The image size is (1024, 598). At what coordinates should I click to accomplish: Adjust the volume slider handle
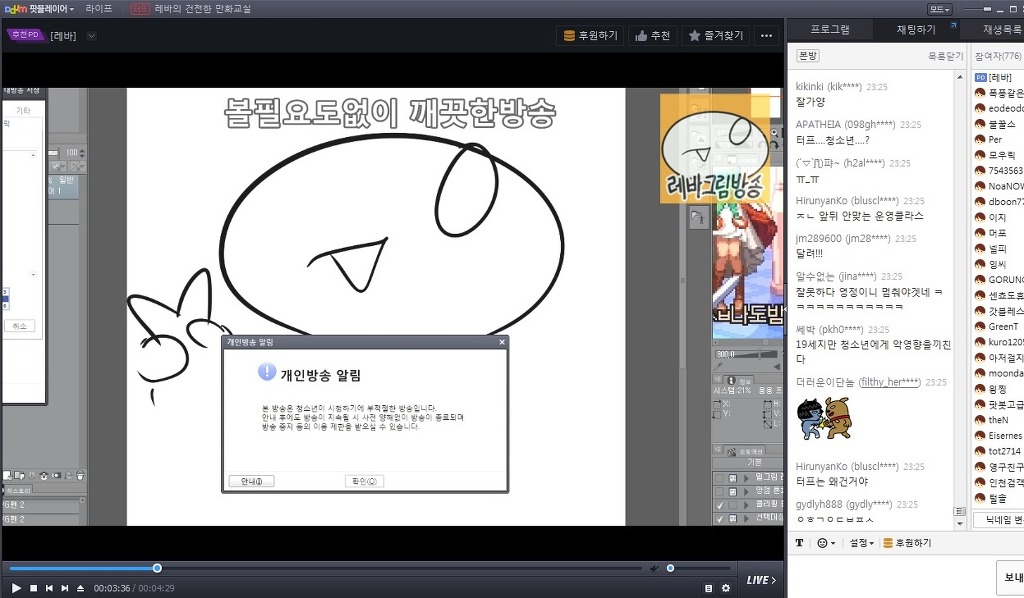point(670,569)
